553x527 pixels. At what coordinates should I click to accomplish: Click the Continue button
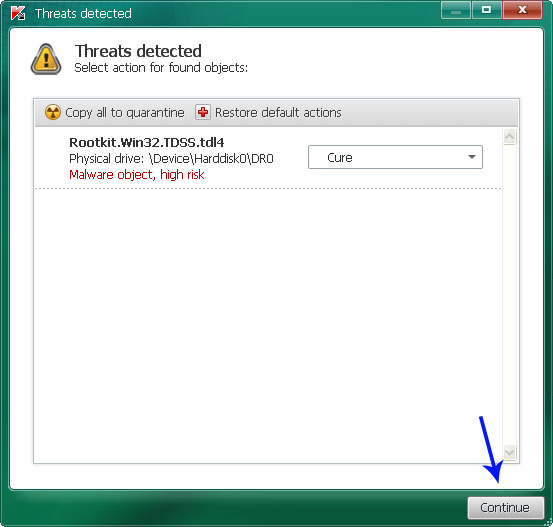tap(505, 508)
